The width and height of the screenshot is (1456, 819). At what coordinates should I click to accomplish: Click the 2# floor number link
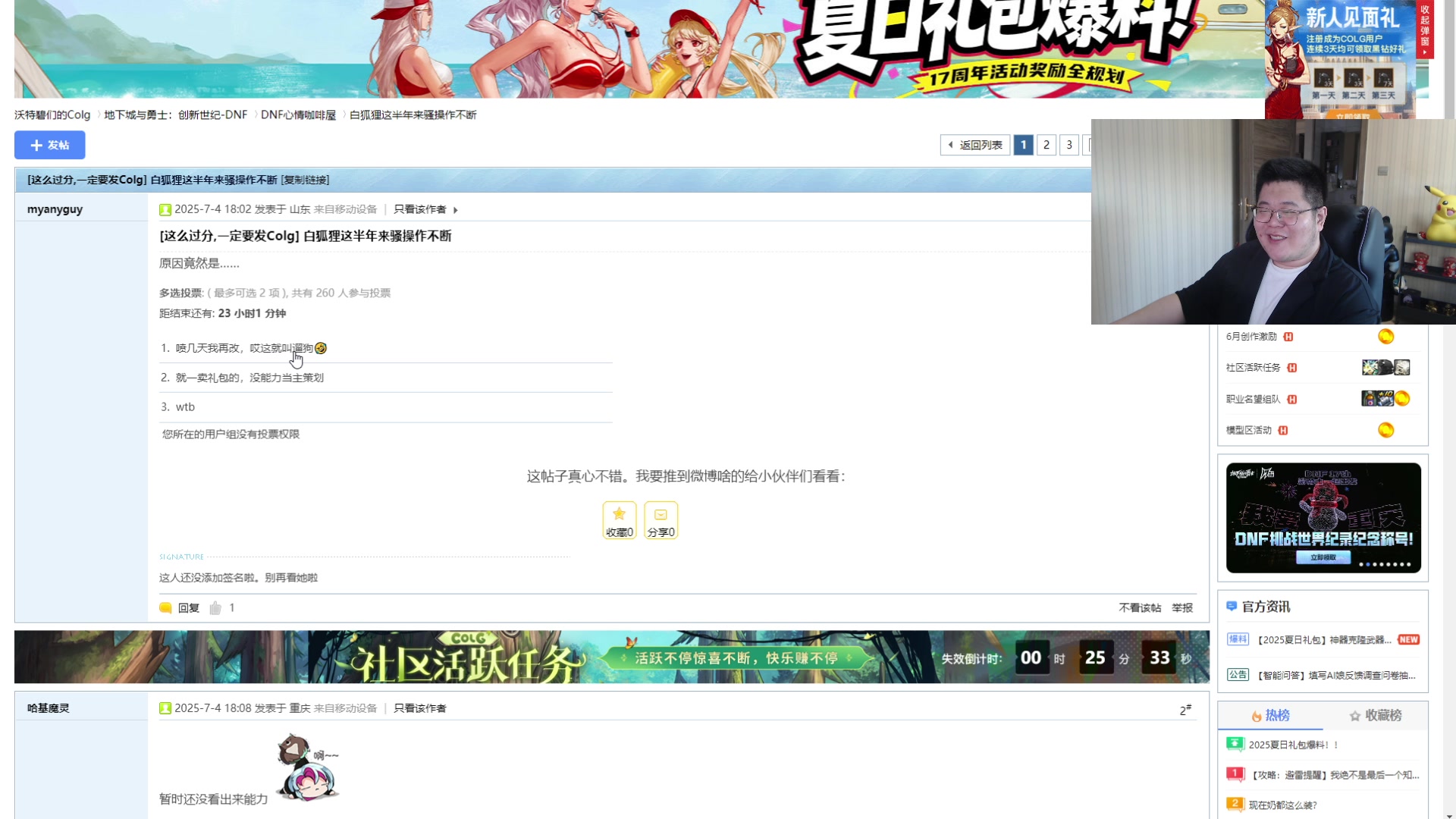(1185, 710)
